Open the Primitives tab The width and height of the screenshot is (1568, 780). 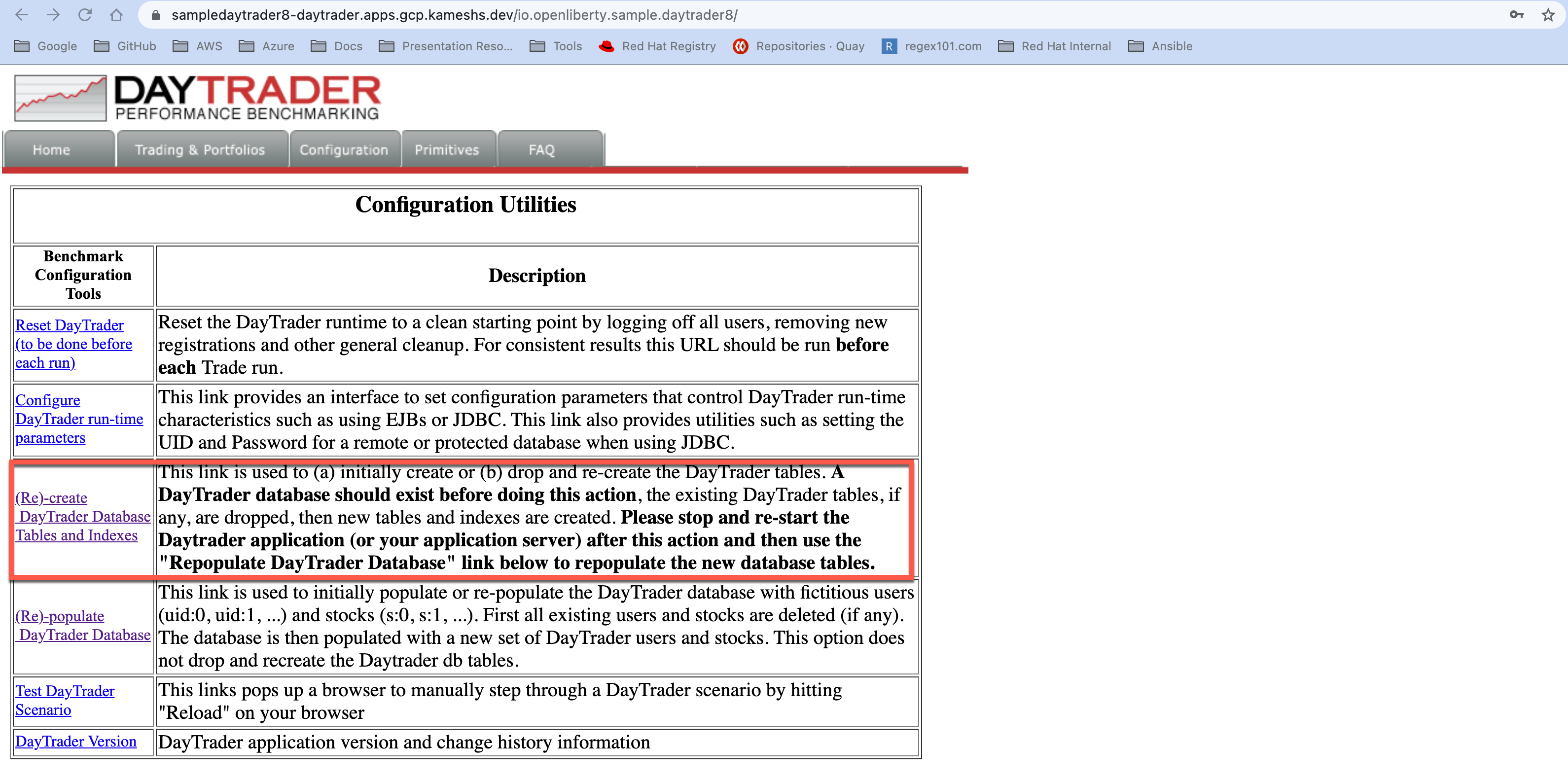[449, 149]
